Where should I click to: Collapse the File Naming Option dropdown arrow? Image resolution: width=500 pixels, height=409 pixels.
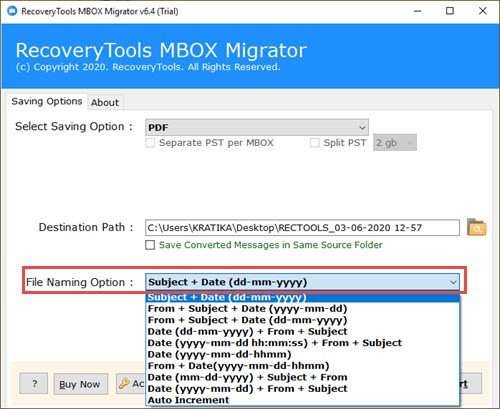pos(453,282)
